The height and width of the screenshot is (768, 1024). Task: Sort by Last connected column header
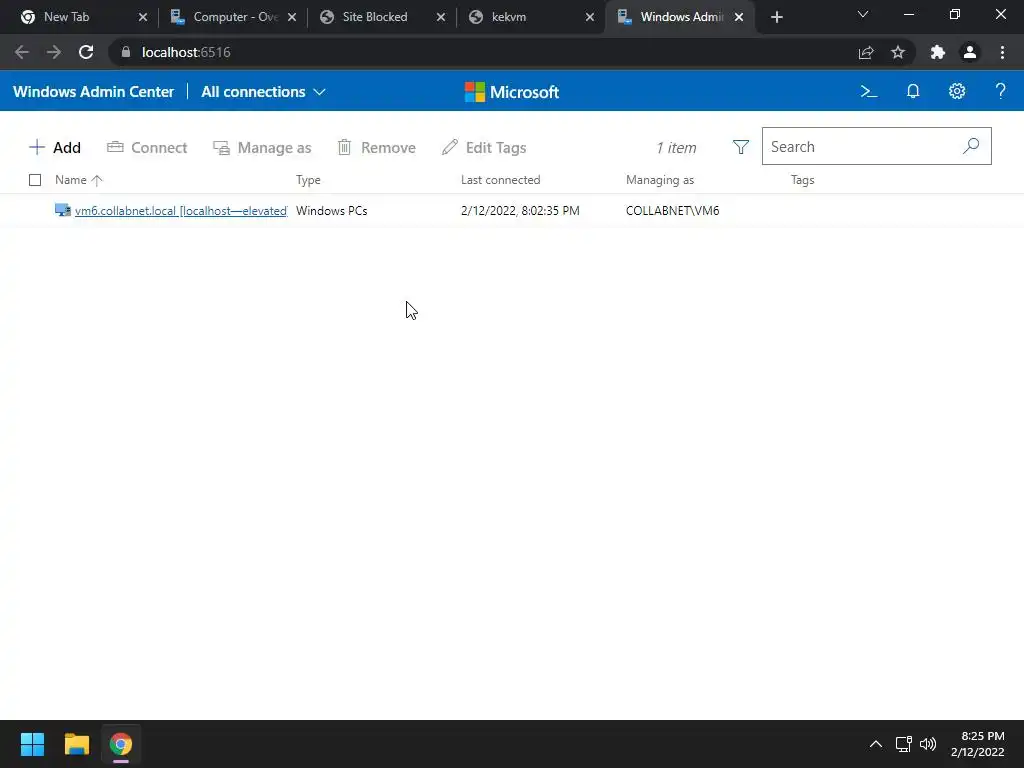(x=500, y=180)
